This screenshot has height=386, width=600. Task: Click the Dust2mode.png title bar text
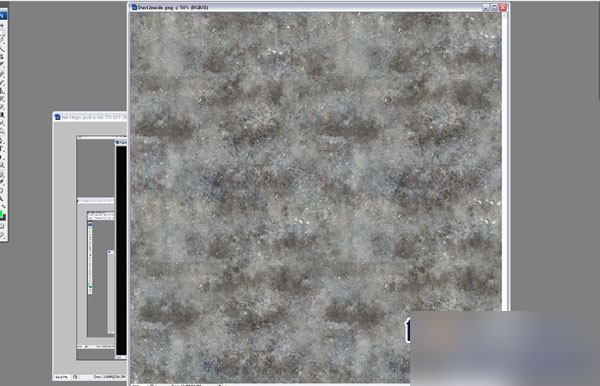coord(173,7)
